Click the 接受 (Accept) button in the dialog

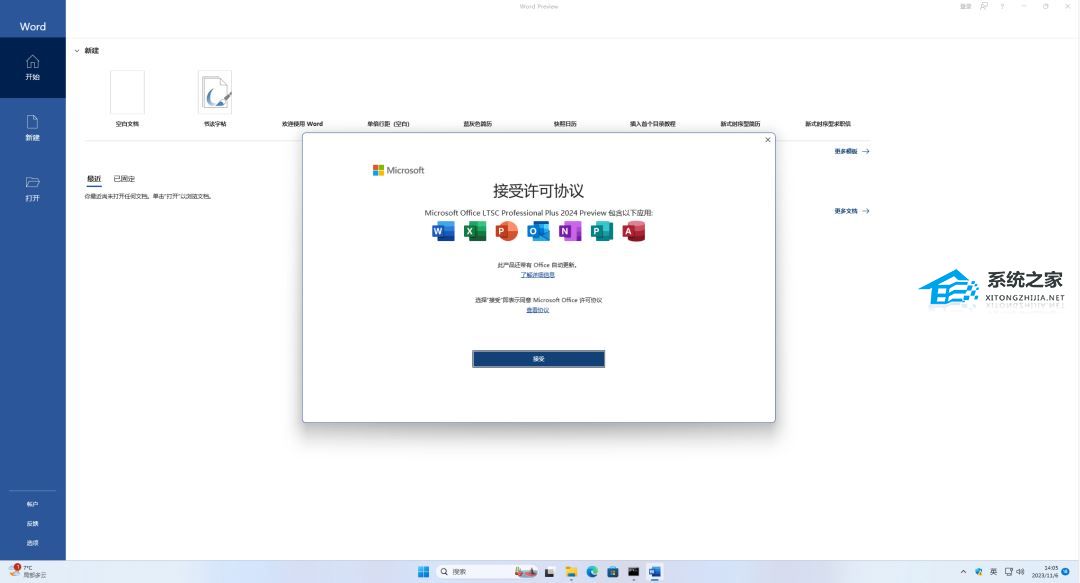tap(538, 358)
